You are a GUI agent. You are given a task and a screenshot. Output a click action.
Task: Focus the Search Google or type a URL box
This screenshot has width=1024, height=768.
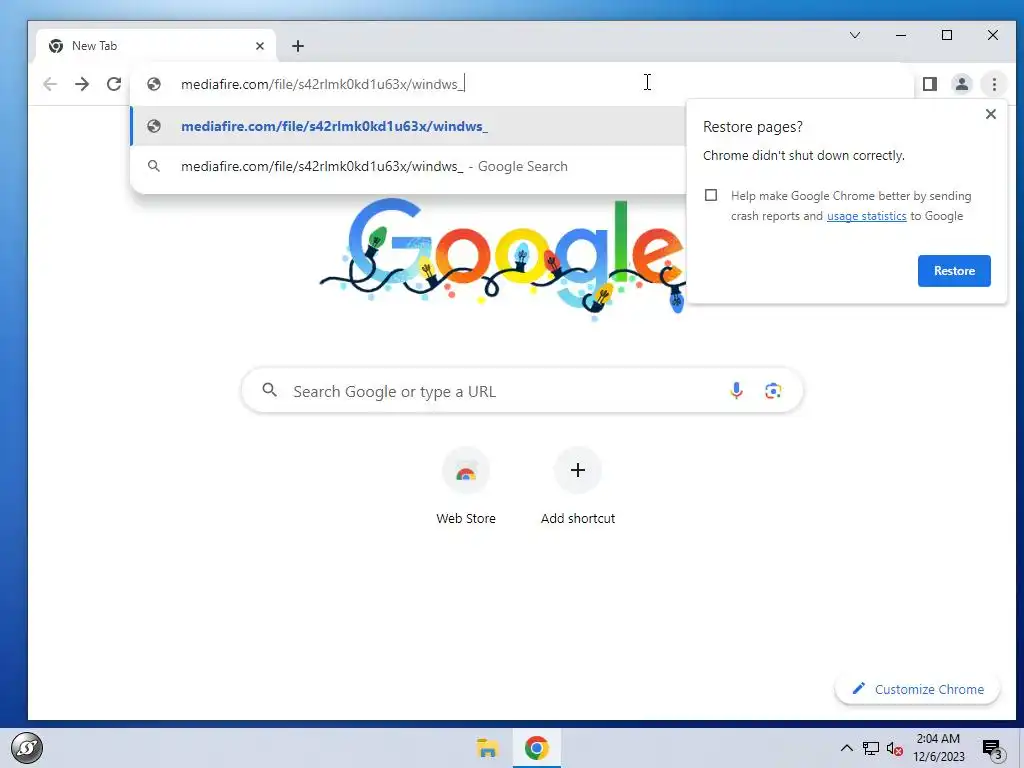pyautogui.click(x=522, y=391)
